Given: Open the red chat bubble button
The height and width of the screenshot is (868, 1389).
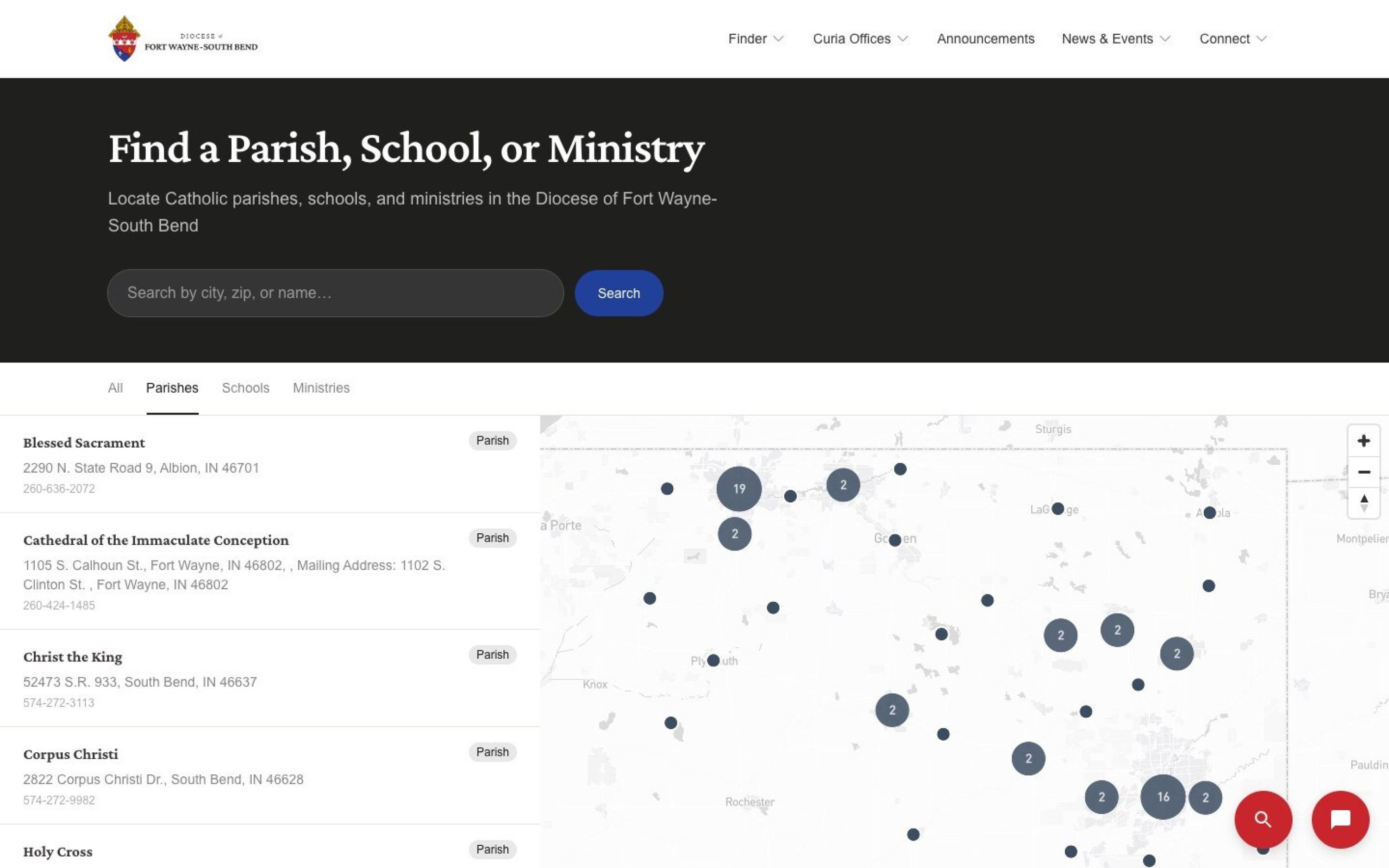Looking at the screenshot, I should tap(1340, 819).
